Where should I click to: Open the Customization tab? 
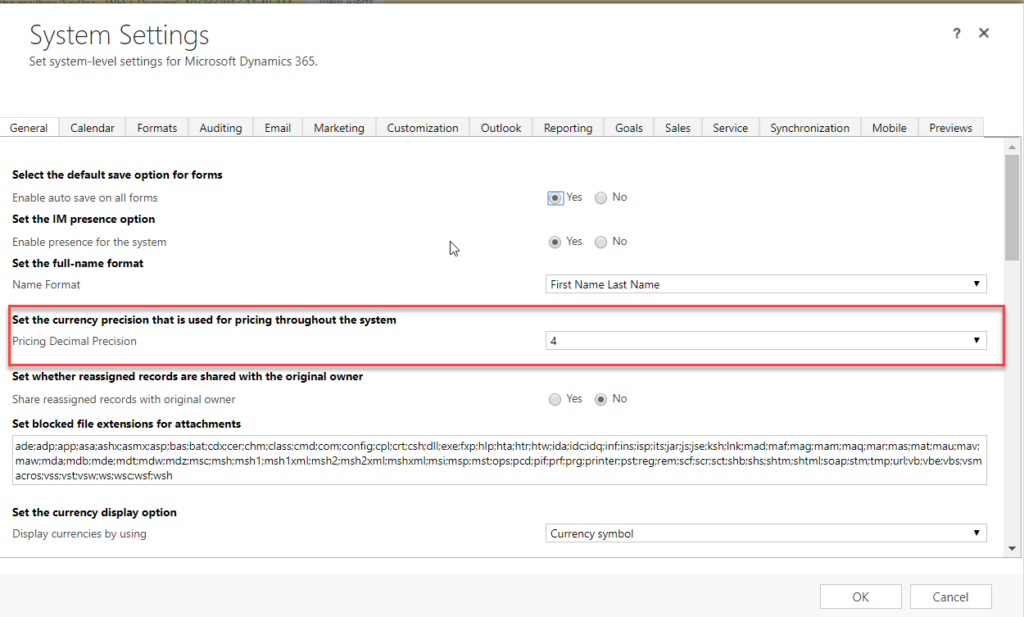pos(422,128)
